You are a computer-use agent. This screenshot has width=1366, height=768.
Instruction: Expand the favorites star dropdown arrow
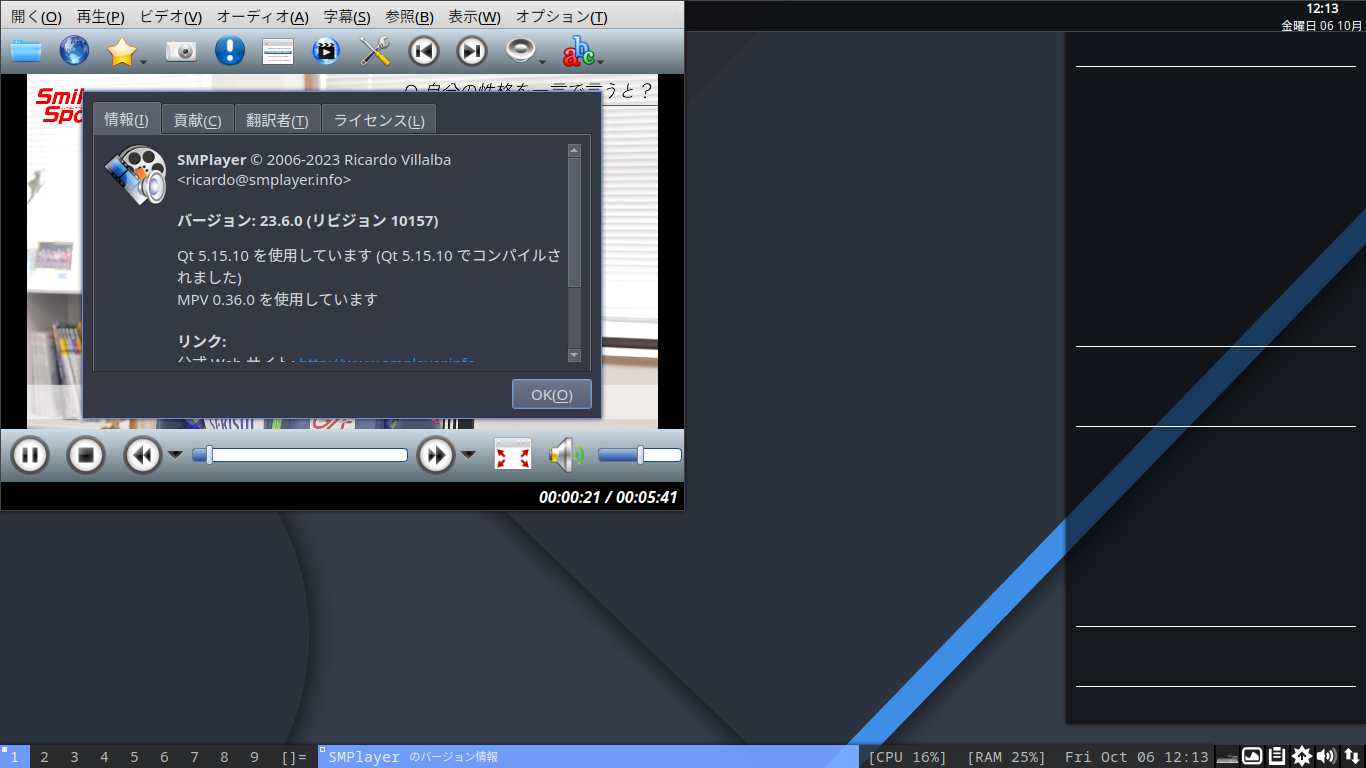(144, 62)
